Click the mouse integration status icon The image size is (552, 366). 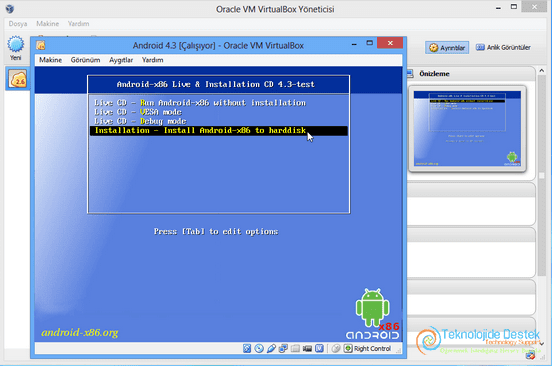click(x=336, y=348)
